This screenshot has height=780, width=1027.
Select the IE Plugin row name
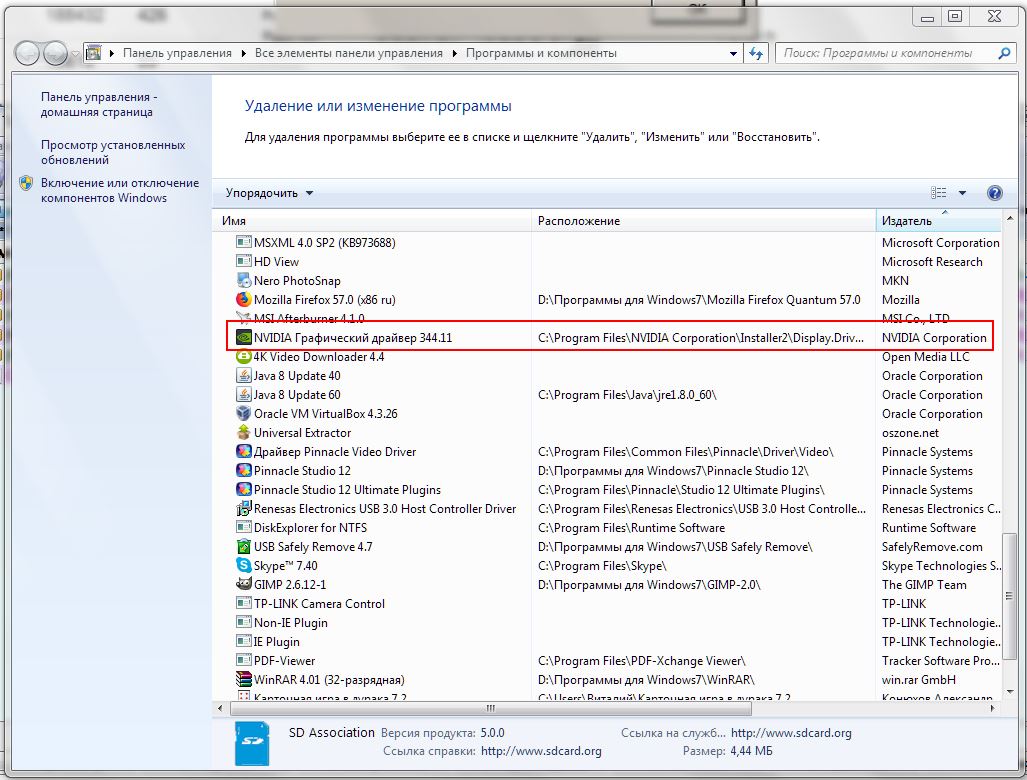click(x=276, y=642)
